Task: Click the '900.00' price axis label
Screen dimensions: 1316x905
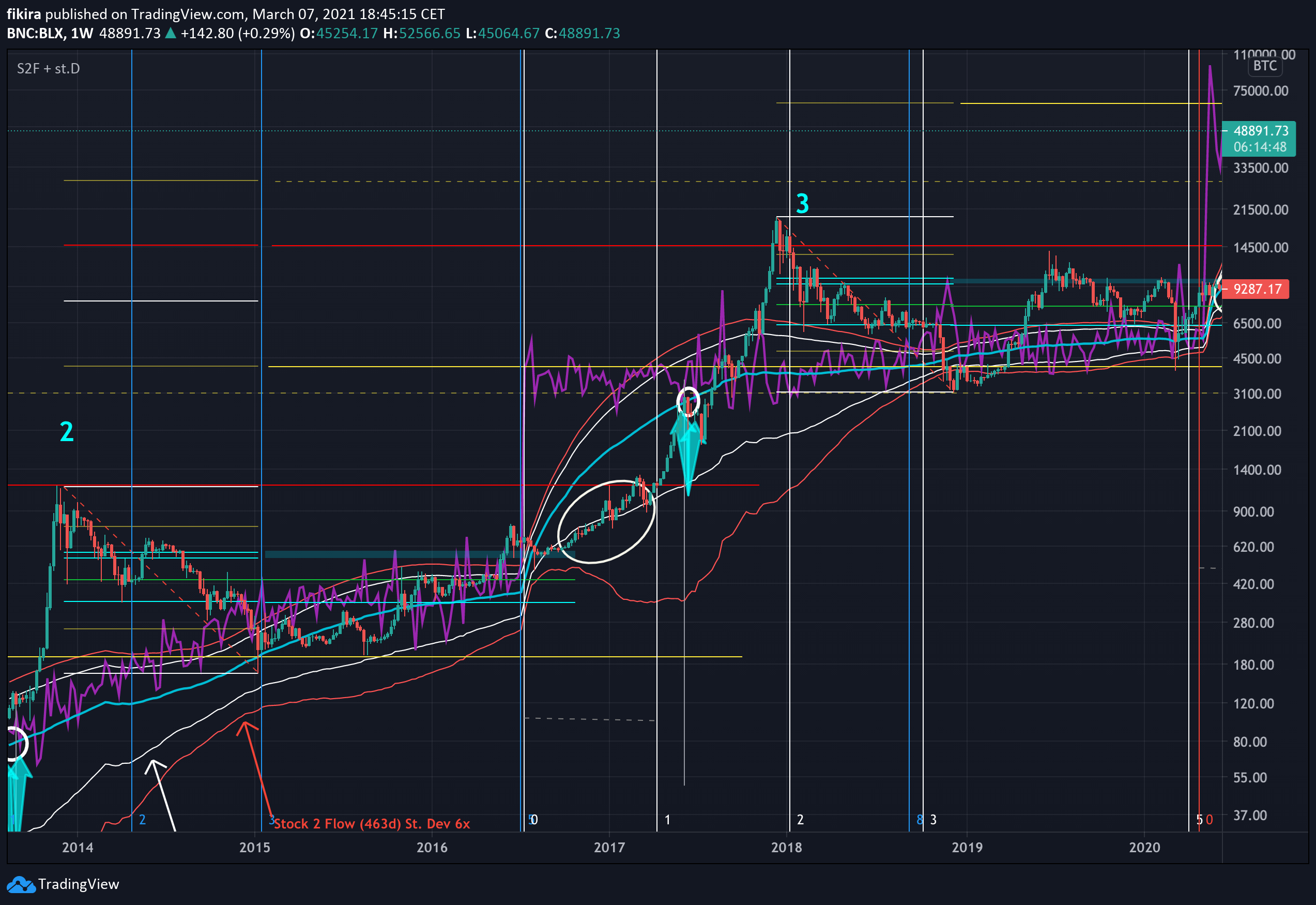Action: pyautogui.click(x=1253, y=512)
